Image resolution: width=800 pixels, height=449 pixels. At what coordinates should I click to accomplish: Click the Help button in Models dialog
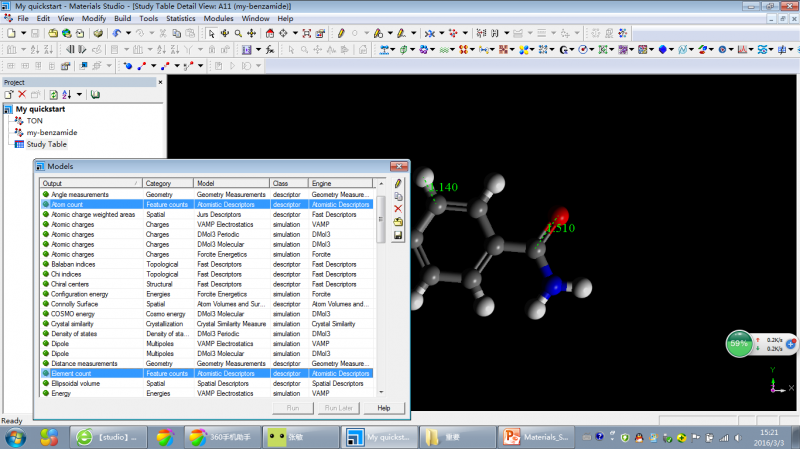(x=384, y=409)
